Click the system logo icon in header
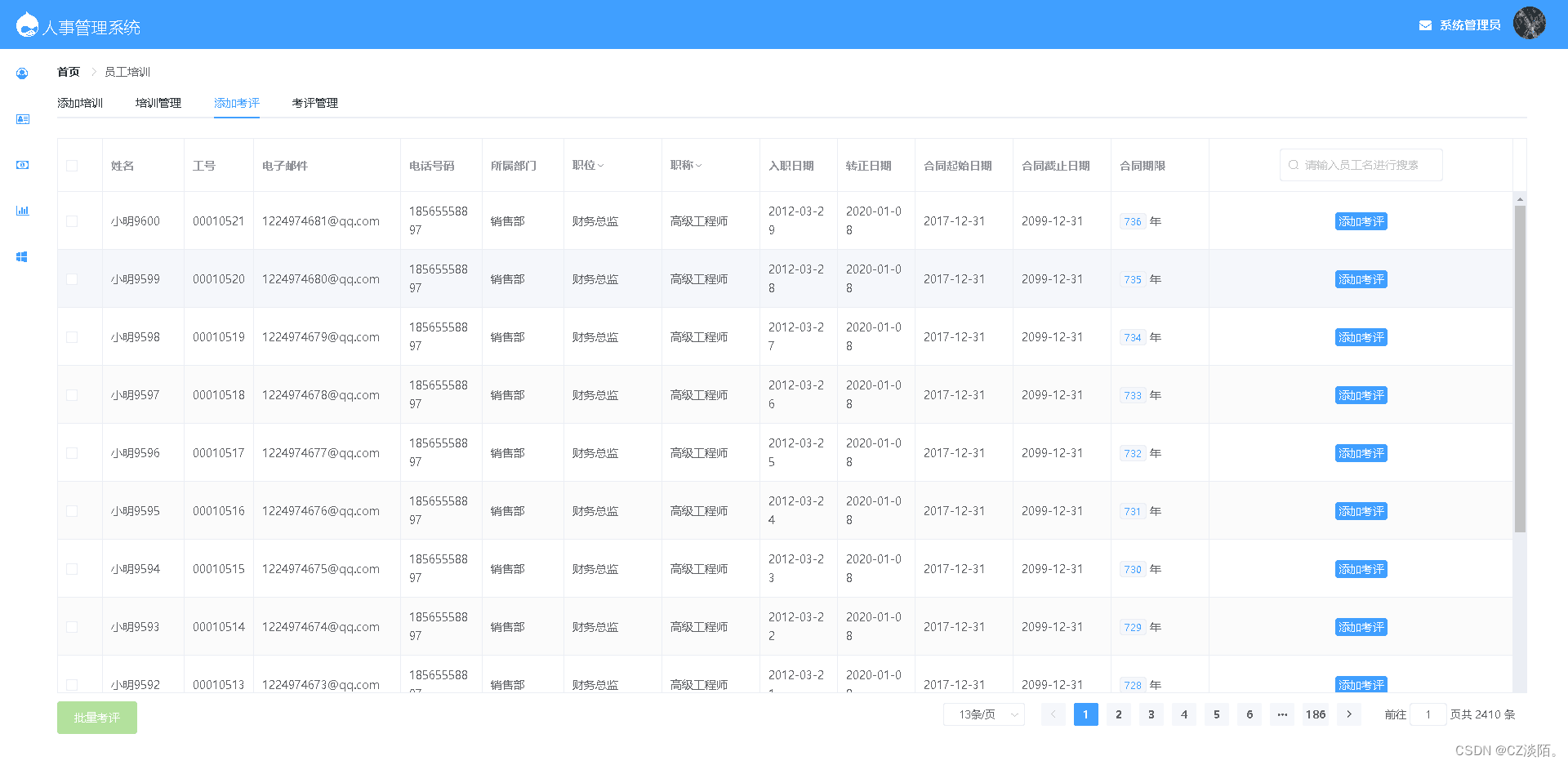Image resolution: width=1568 pixels, height=765 pixels. (x=27, y=24)
